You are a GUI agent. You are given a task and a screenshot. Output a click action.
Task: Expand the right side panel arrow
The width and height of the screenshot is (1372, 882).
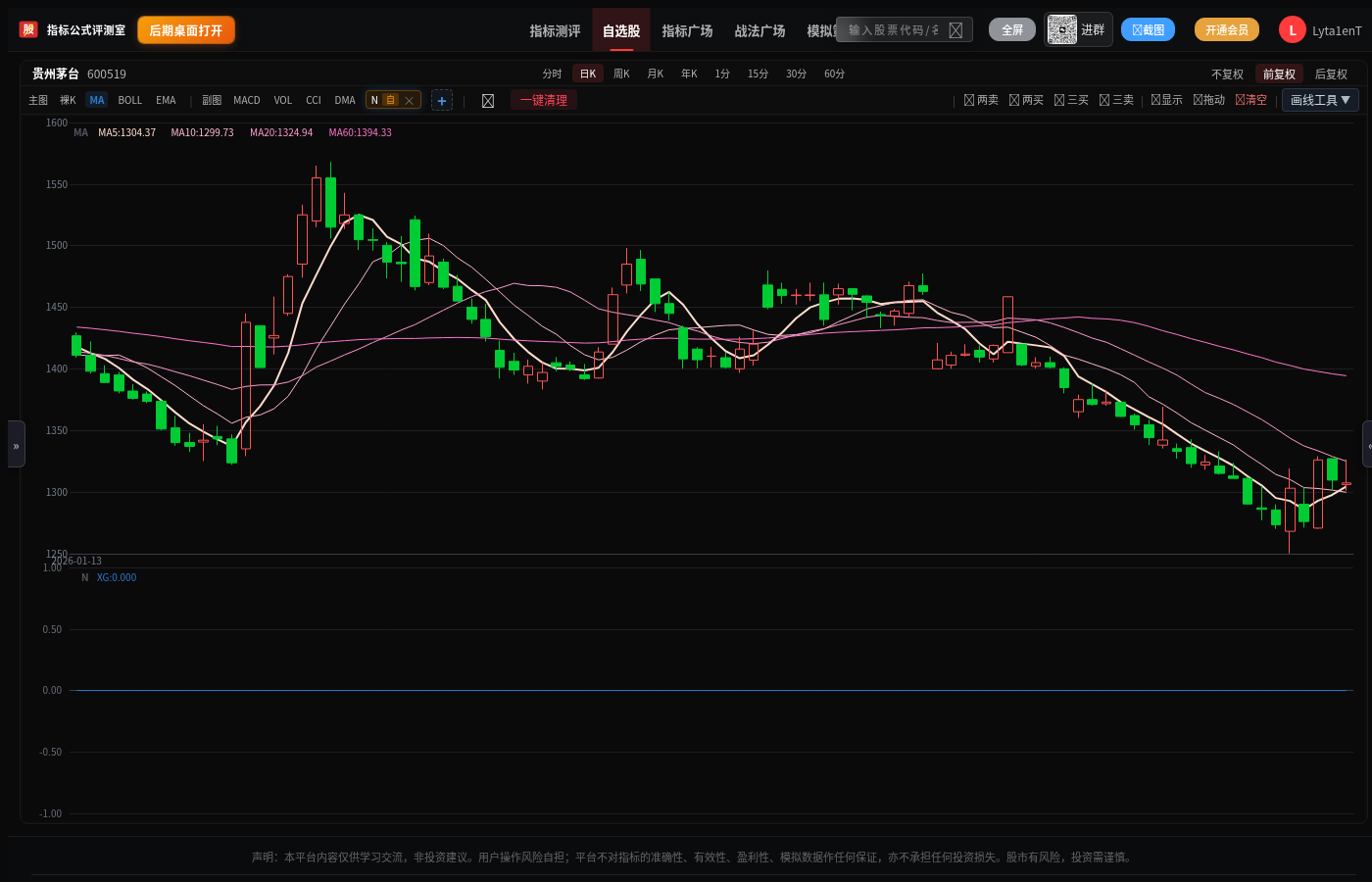[1368, 445]
